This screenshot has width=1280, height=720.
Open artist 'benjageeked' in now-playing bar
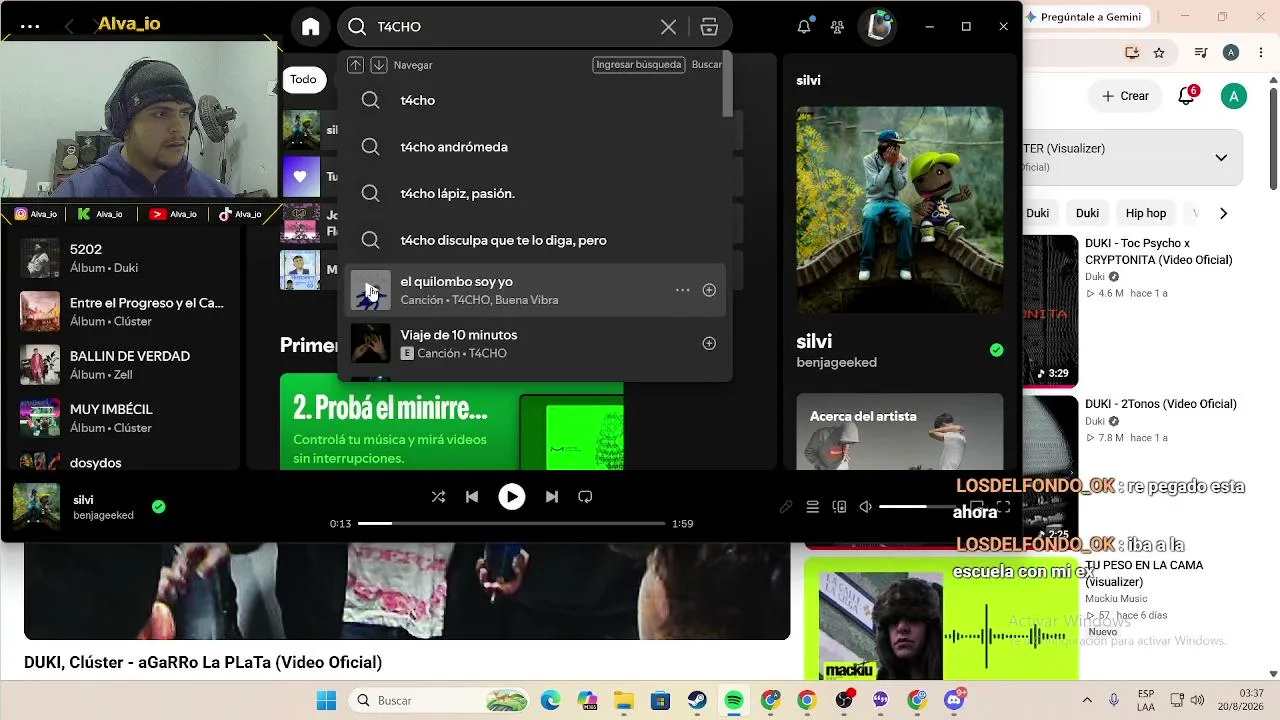[103, 515]
